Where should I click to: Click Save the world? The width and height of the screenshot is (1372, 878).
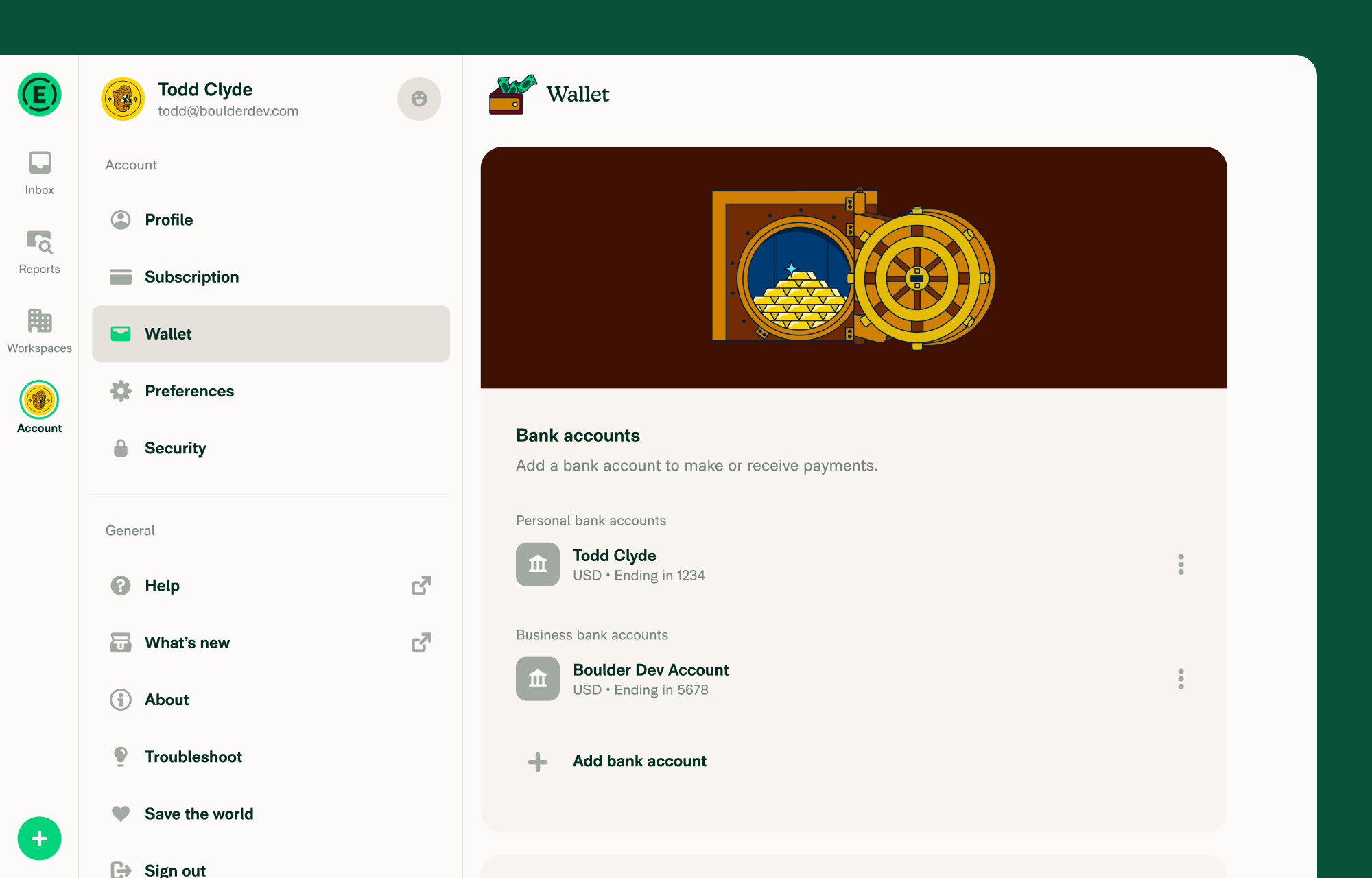tap(198, 814)
